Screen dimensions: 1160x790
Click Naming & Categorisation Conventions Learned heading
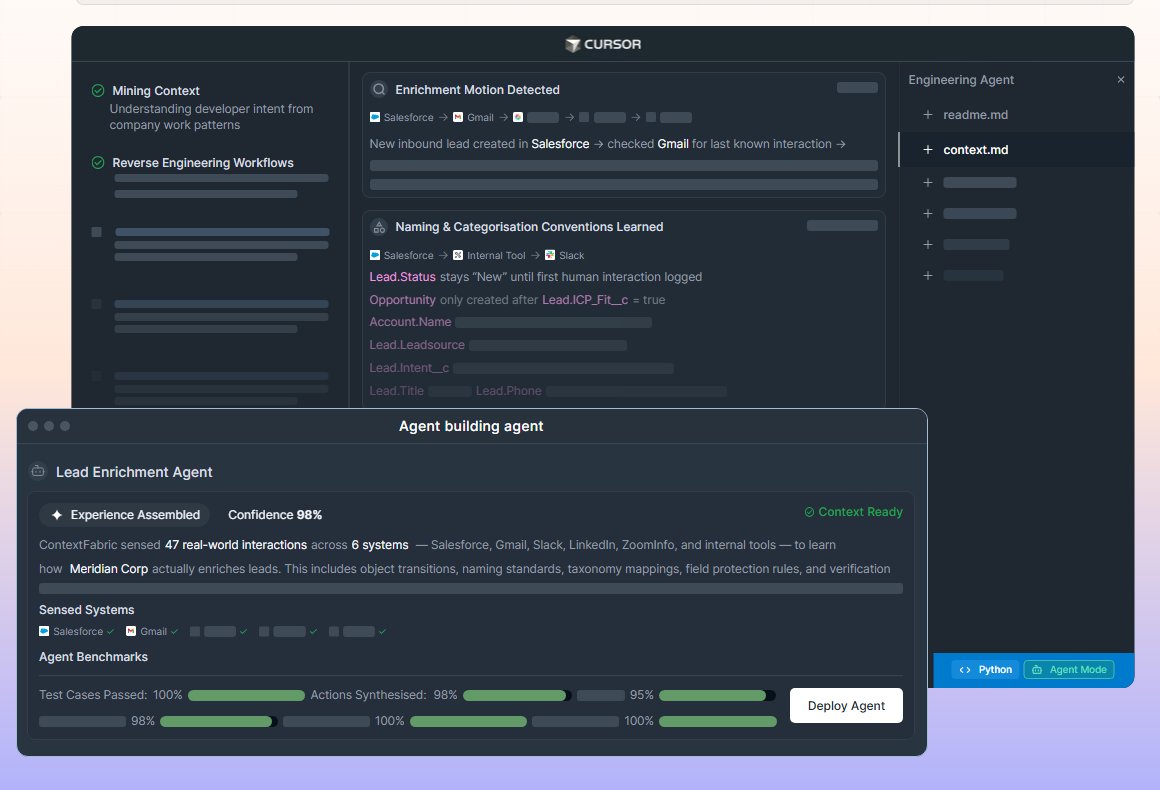click(529, 227)
